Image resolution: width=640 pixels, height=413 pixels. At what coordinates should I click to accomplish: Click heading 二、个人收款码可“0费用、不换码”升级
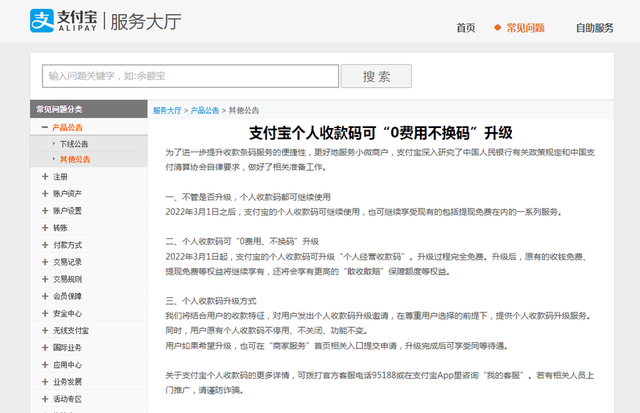click(x=242, y=242)
